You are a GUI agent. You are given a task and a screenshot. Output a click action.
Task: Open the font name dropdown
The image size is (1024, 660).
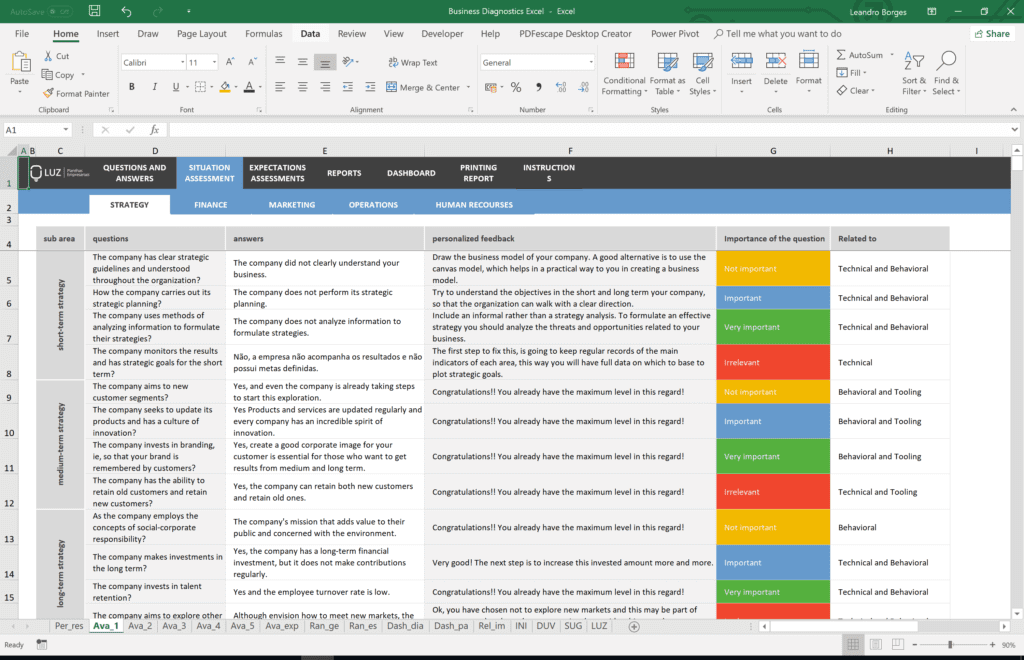178,62
